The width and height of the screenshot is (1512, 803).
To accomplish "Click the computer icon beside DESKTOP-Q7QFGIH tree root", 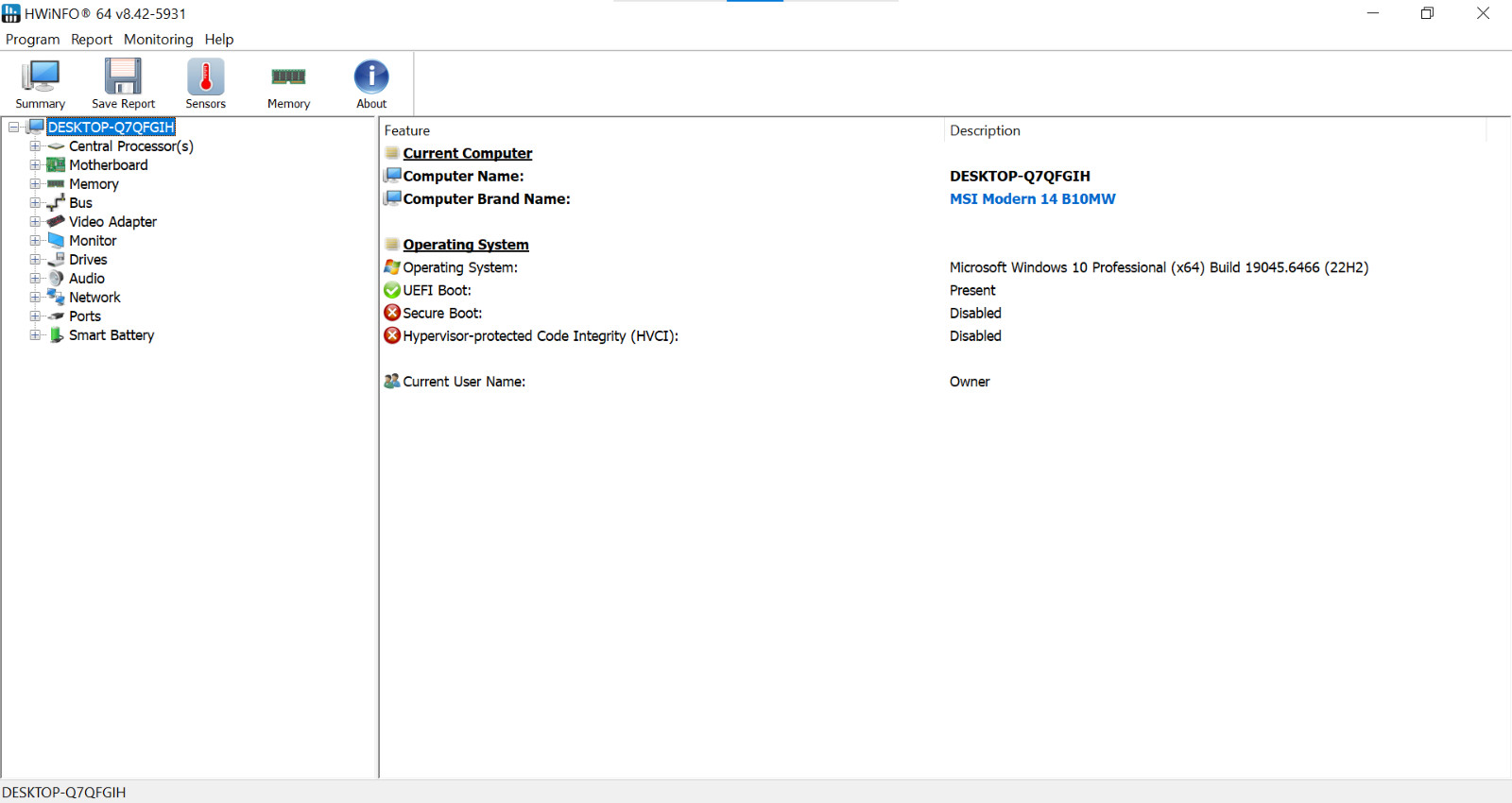I will 36,127.
